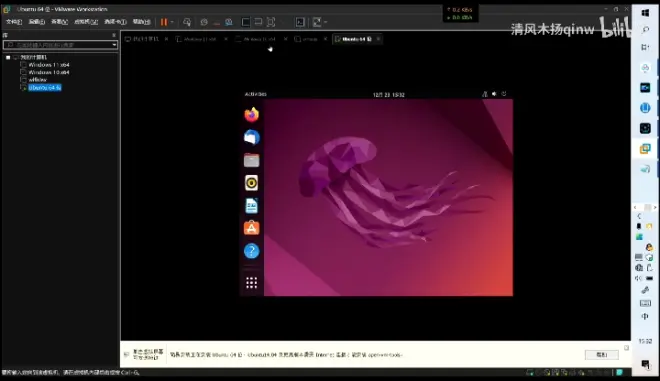Open the 选项卡(T) menu
The width and height of the screenshot is (660, 381).
[x=115, y=22]
